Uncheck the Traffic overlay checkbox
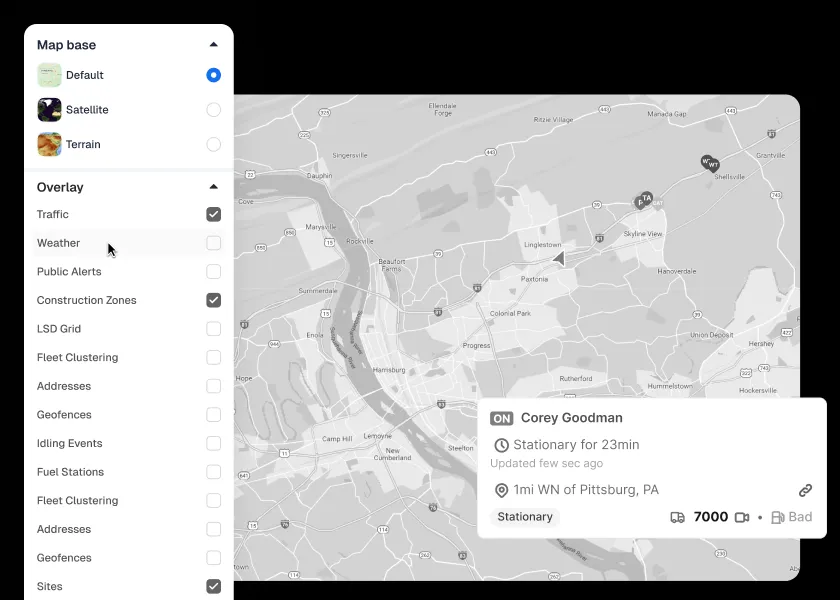The height and width of the screenshot is (600, 840). (213, 214)
